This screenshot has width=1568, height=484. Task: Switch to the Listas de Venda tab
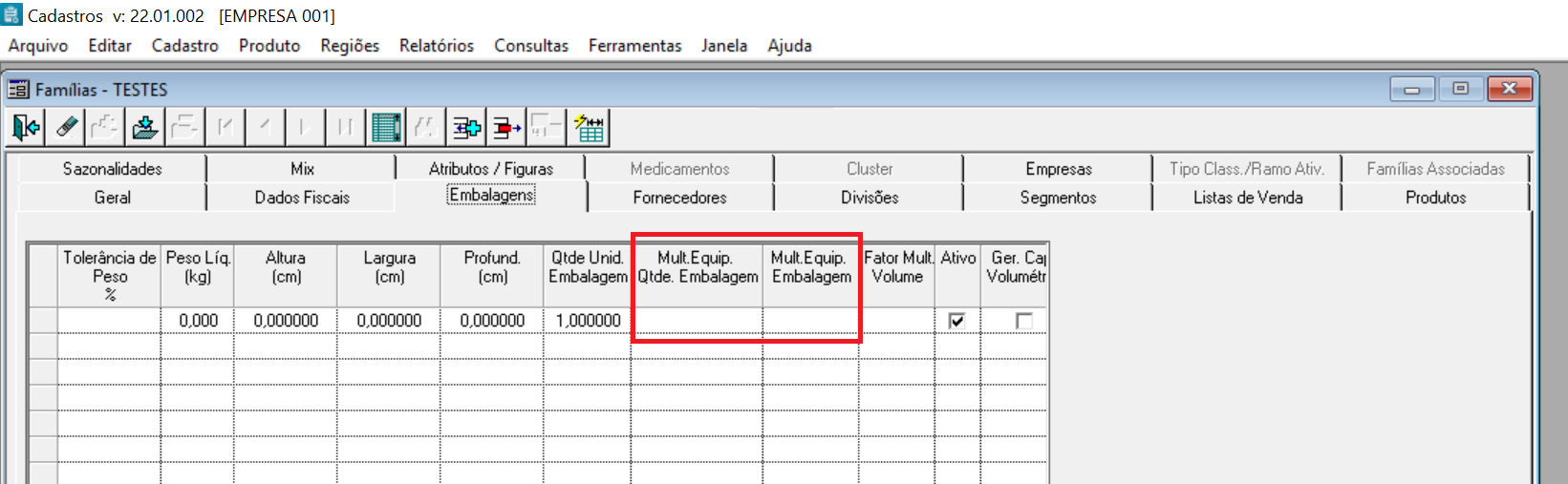(x=1247, y=198)
